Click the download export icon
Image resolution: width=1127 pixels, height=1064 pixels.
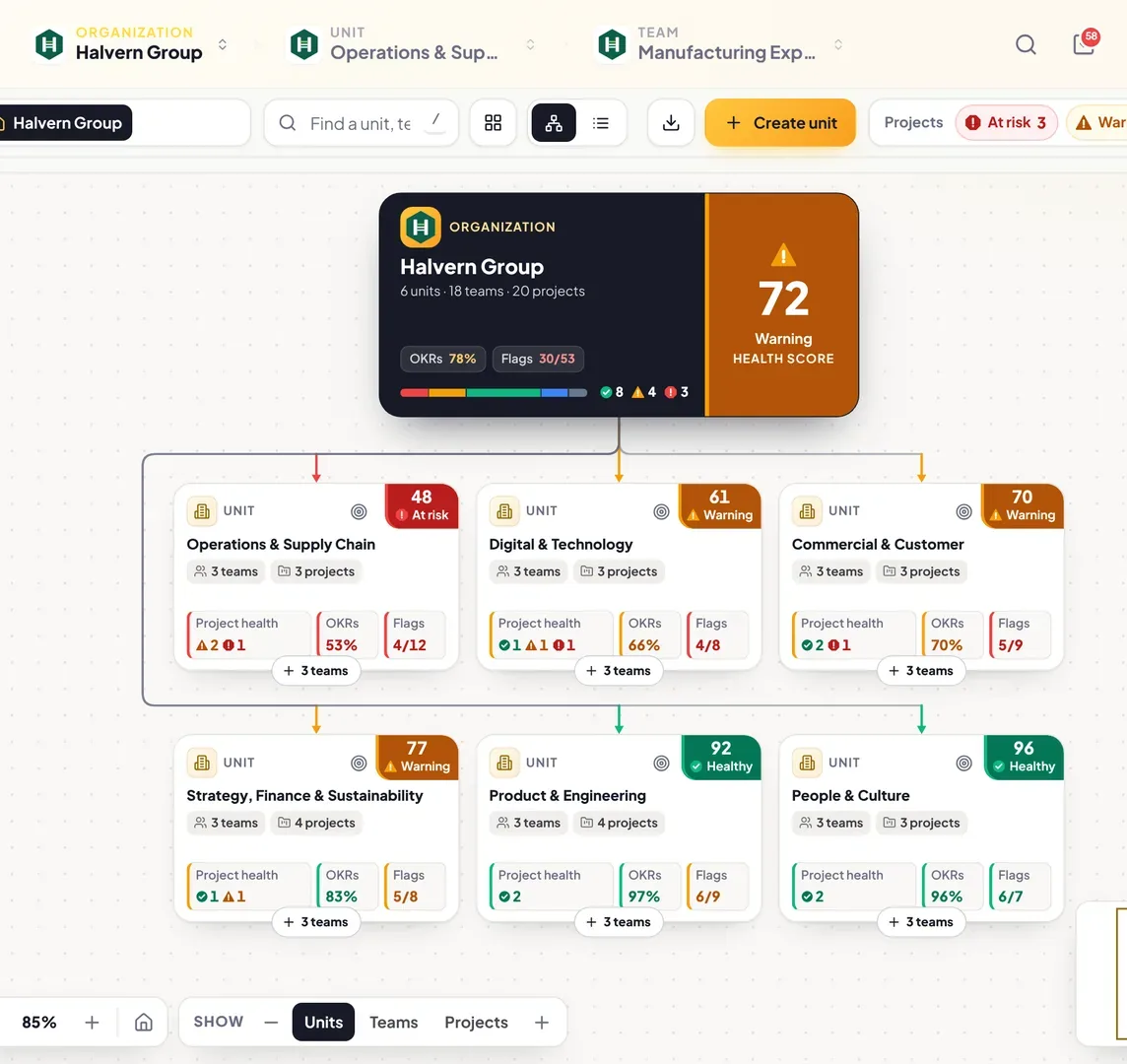pos(671,123)
